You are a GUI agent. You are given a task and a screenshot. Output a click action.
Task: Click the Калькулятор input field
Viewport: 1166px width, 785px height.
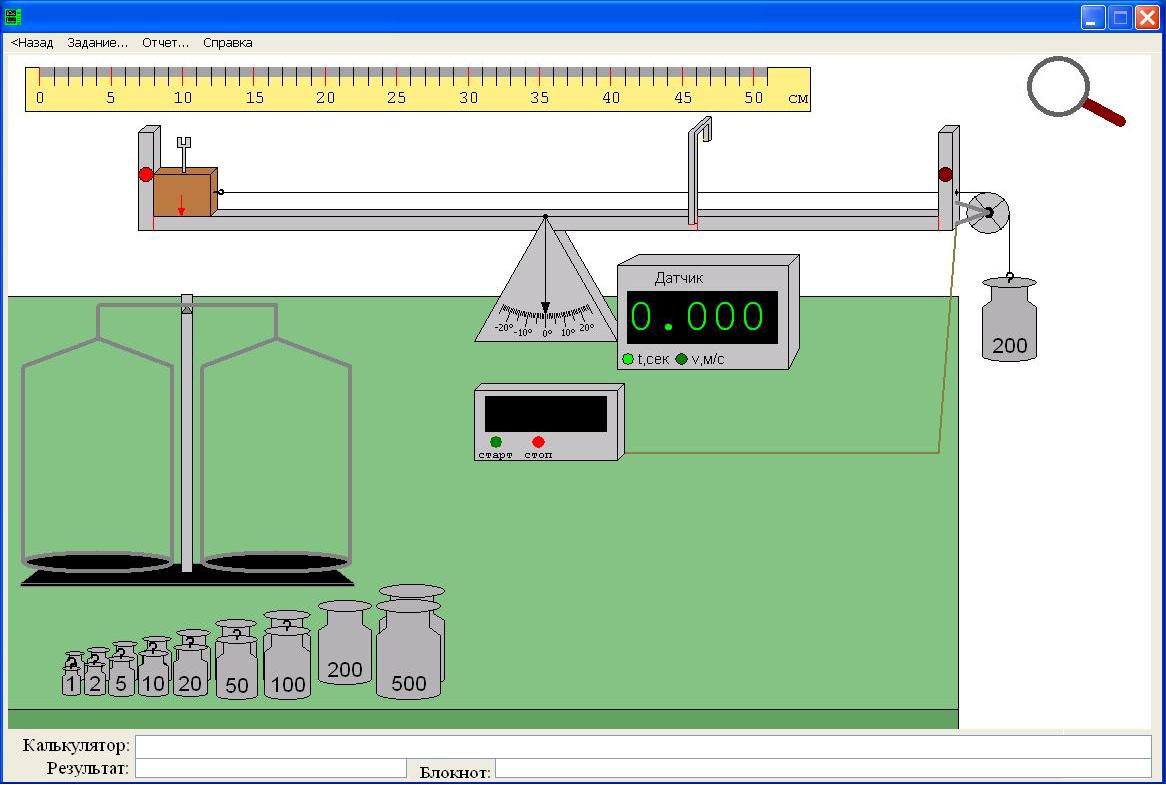click(642, 747)
